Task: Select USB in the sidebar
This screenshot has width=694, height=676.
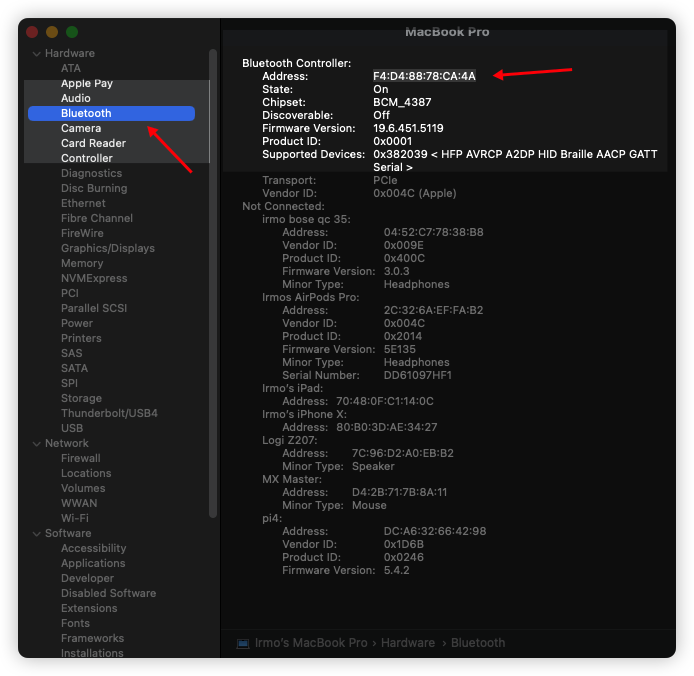Action: 72,429
